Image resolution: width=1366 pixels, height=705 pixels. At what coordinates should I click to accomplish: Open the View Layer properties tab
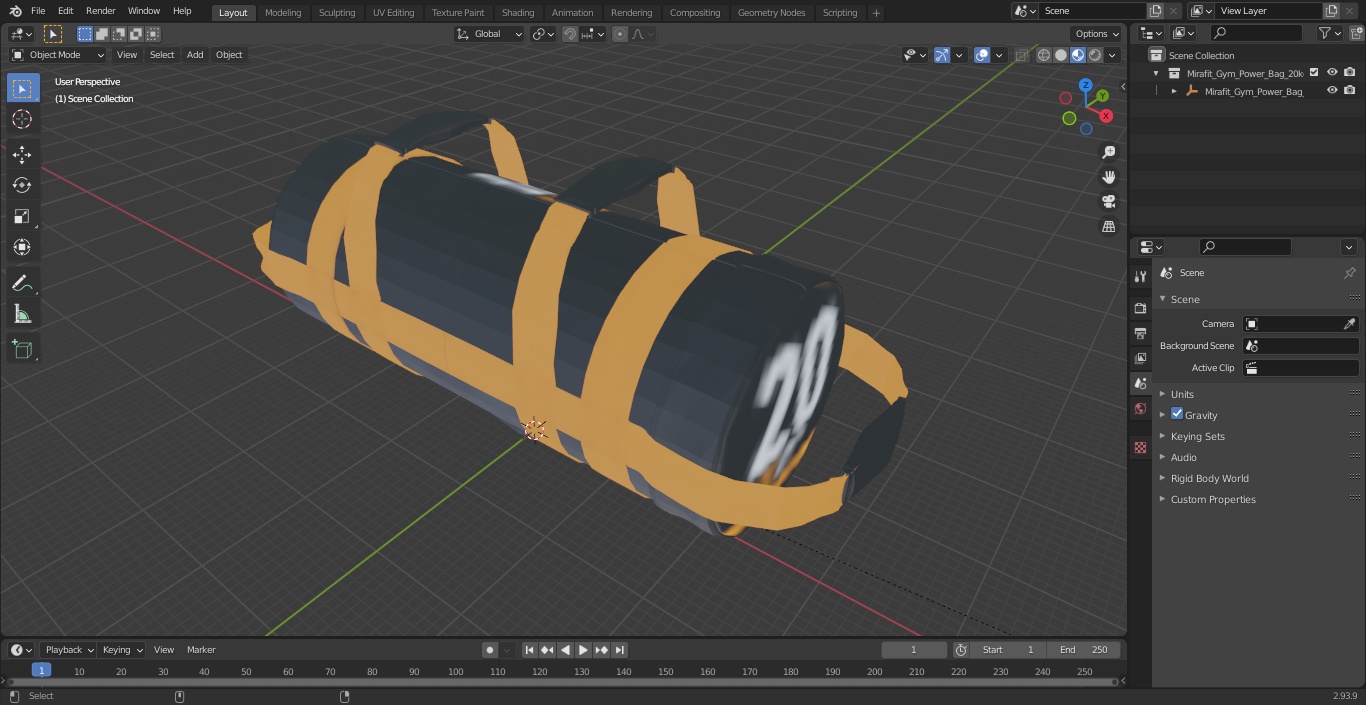tap(1140, 358)
